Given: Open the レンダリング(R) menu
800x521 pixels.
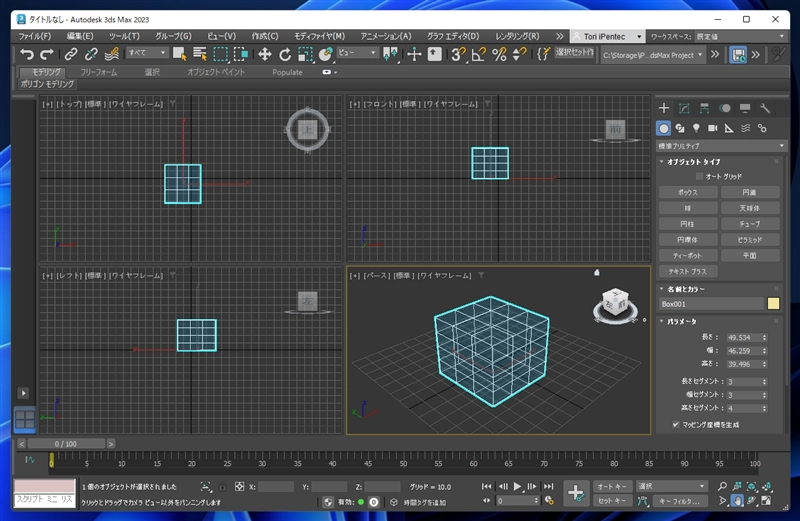Looking at the screenshot, I should click(517, 36).
